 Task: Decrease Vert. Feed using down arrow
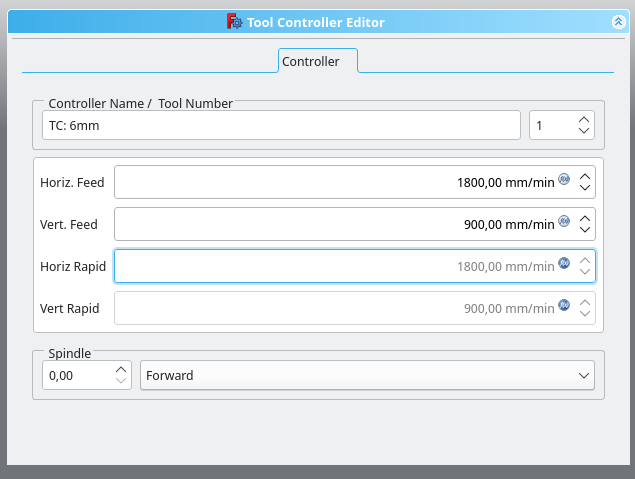point(586,230)
